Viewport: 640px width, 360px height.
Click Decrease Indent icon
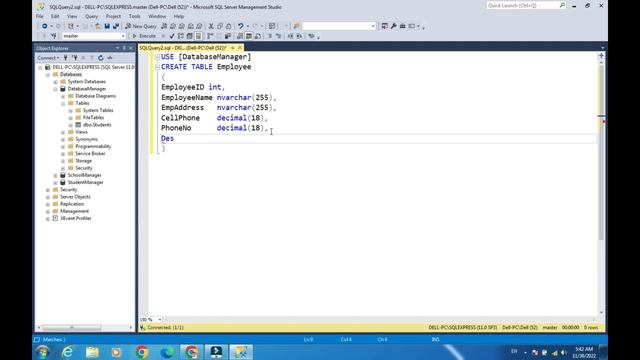click(x=290, y=36)
